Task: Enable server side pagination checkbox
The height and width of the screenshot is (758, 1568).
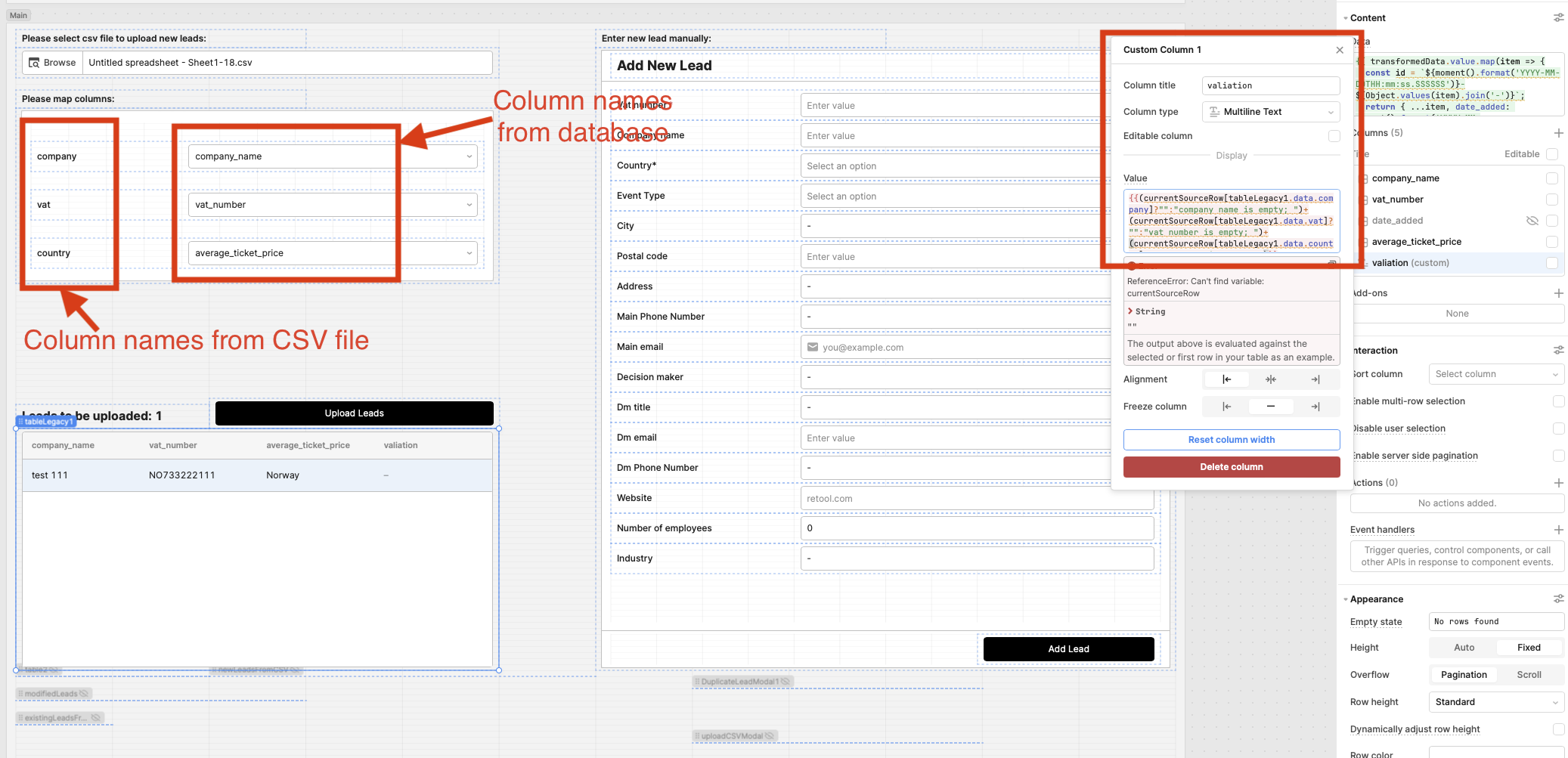Action: 1558,456
